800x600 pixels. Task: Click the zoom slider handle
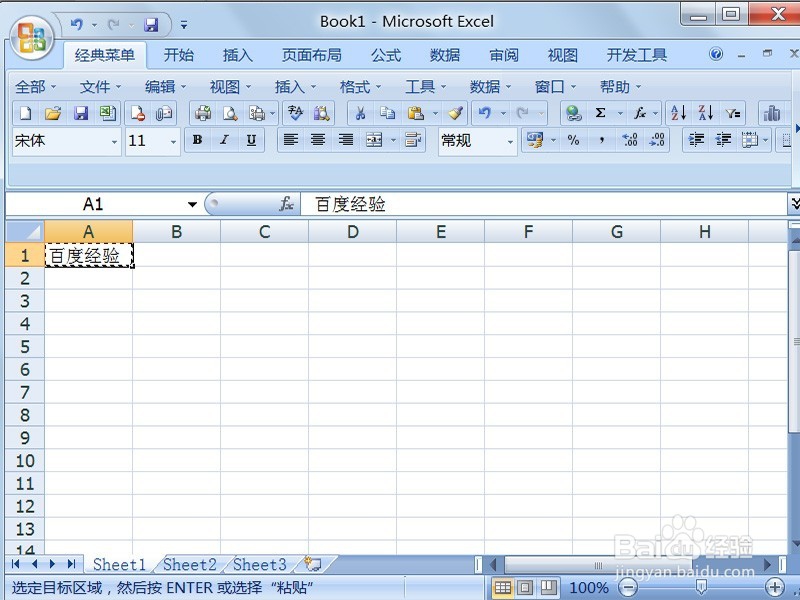point(702,588)
